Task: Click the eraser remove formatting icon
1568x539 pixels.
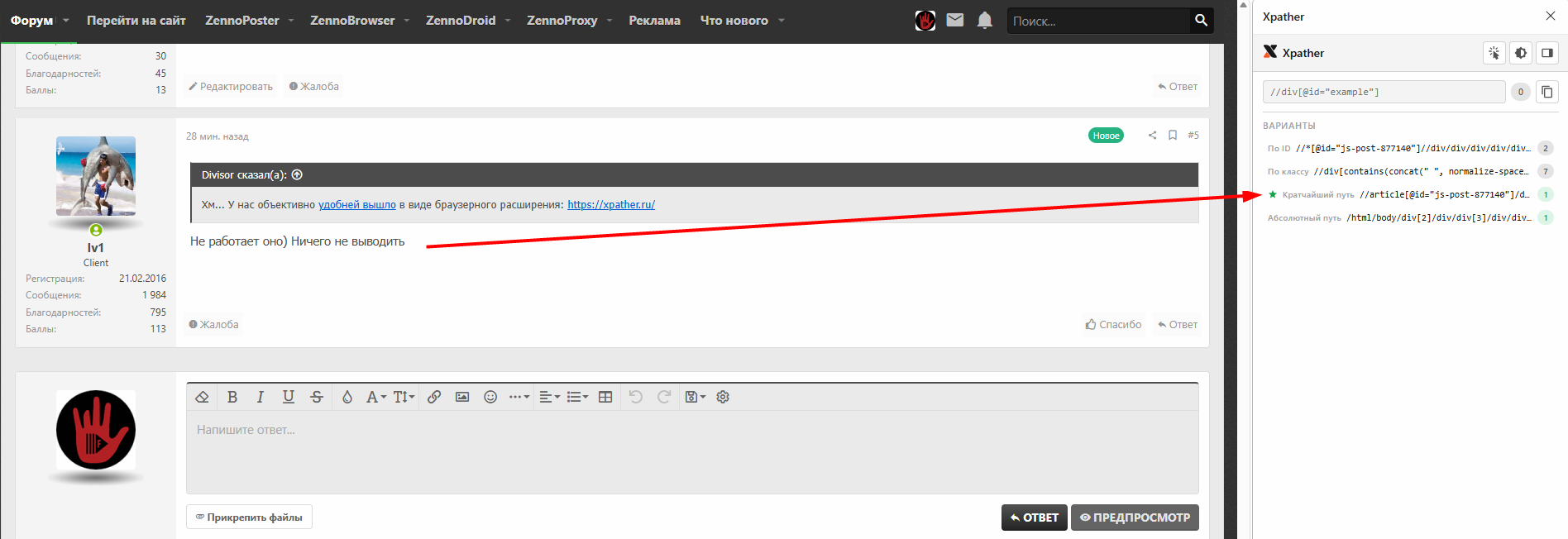Action: (202, 397)
